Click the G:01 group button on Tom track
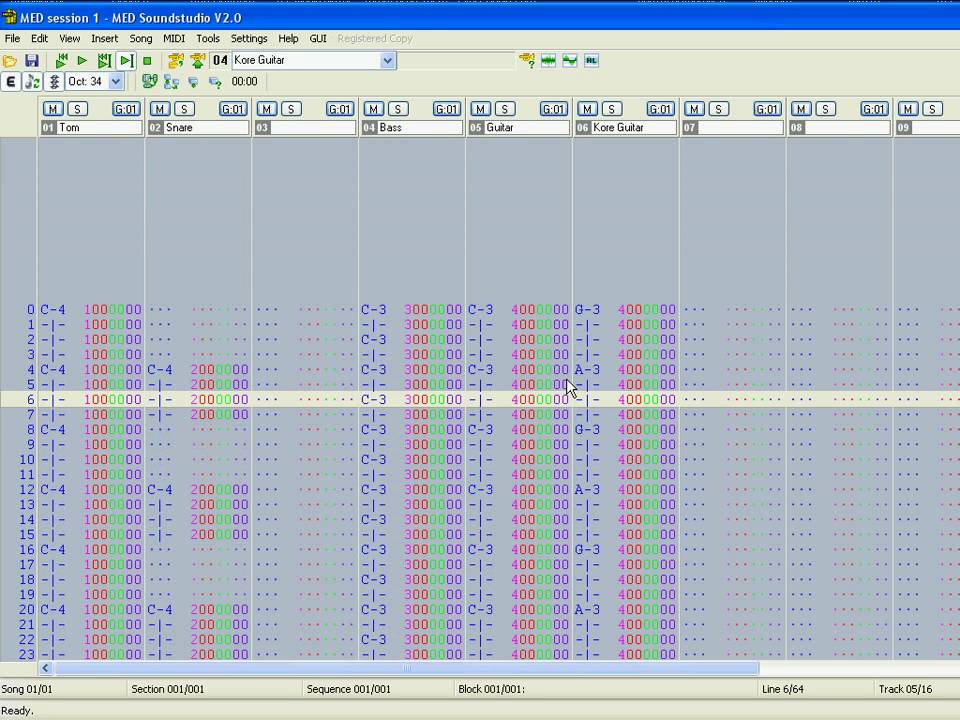 pyautogui.click(x=126, y=109)
